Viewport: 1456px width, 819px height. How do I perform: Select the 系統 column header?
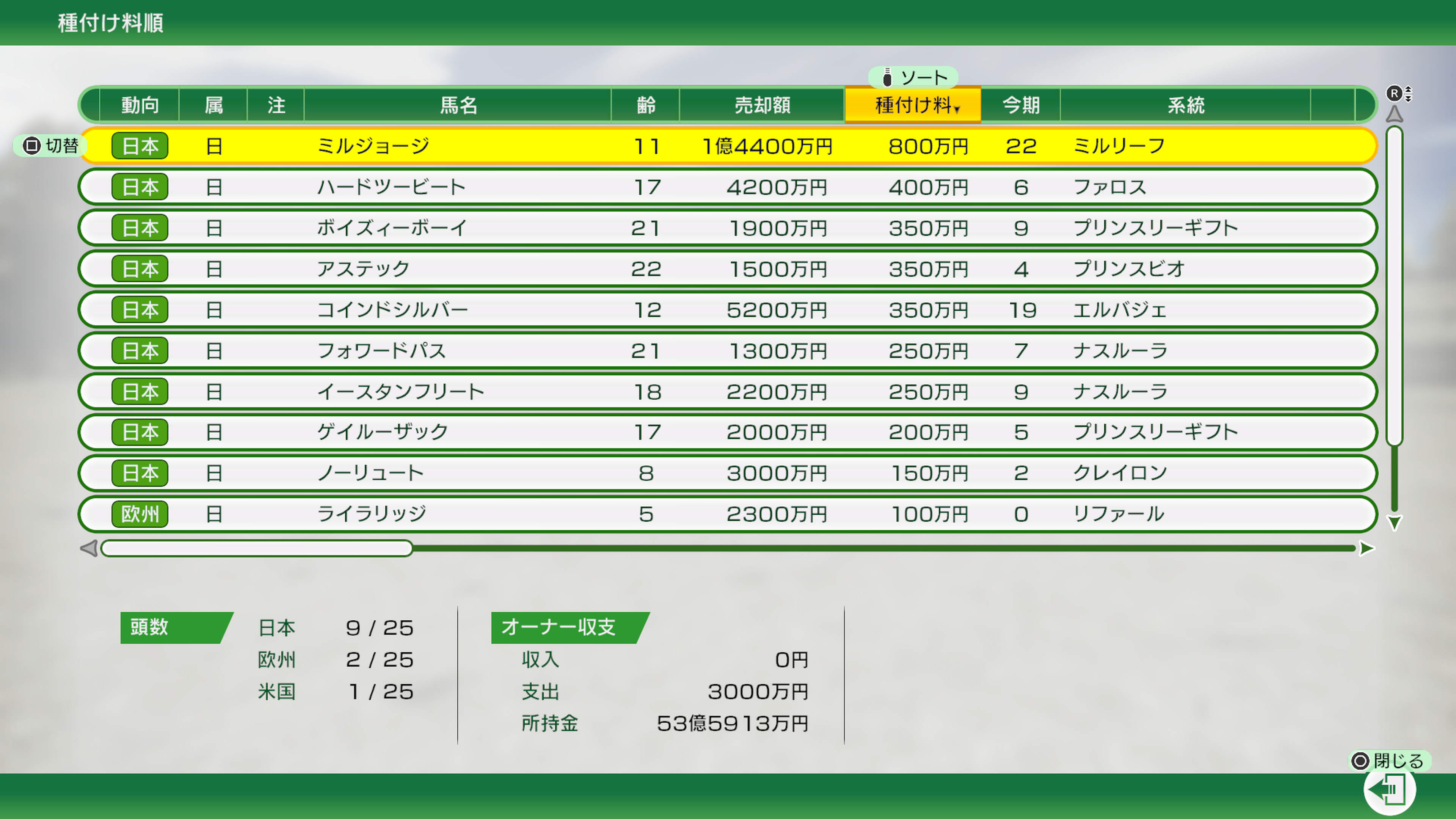[x=1186, y=105]
